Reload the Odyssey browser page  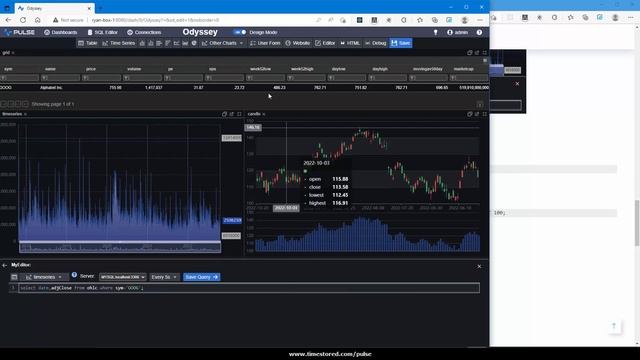point(23,20)
